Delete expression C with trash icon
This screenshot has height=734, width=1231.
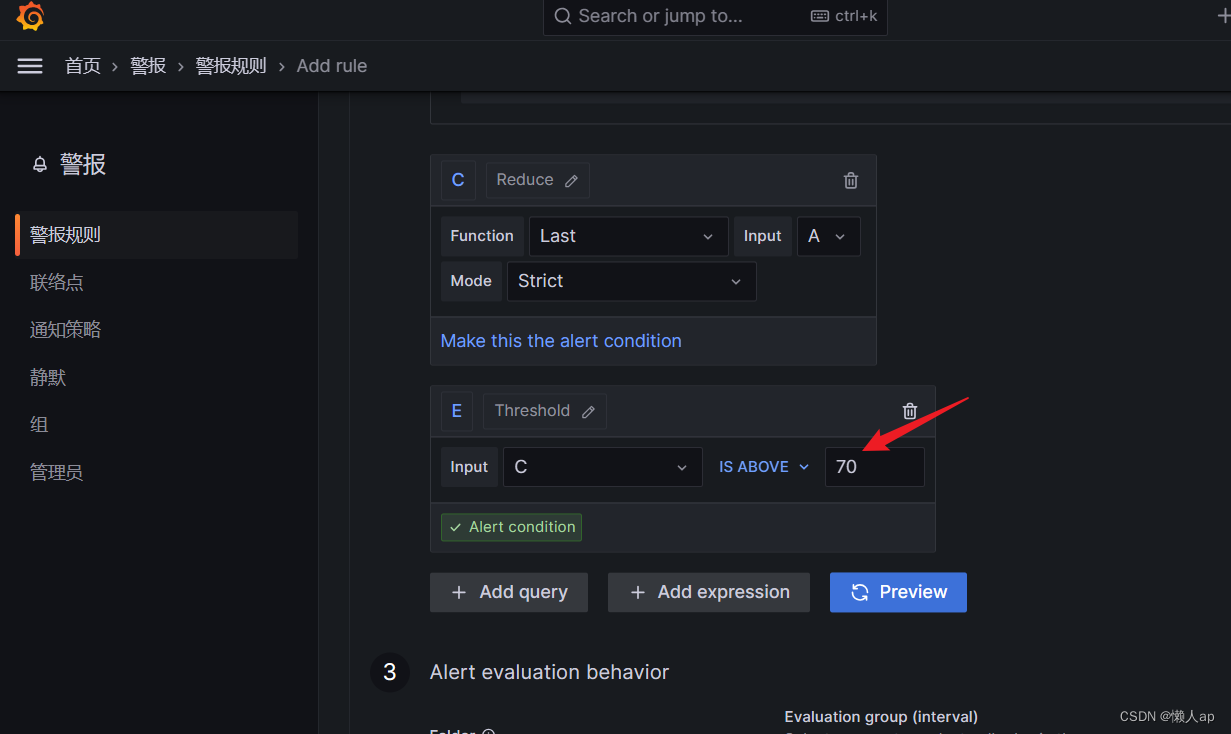tap(851, 181)
